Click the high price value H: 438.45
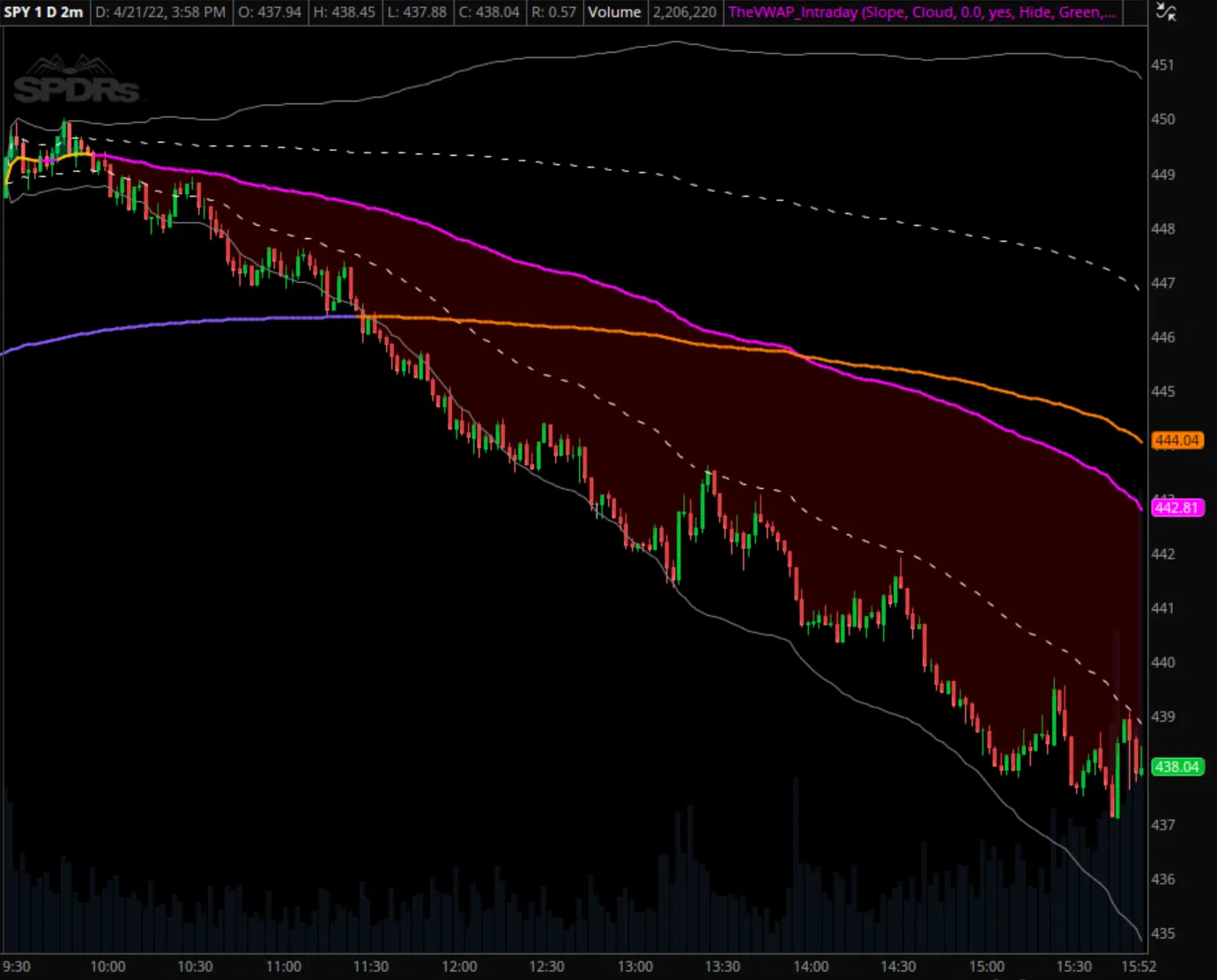Image resolution: width=1217 pixels, height=980 pixels. click(345, 12)
